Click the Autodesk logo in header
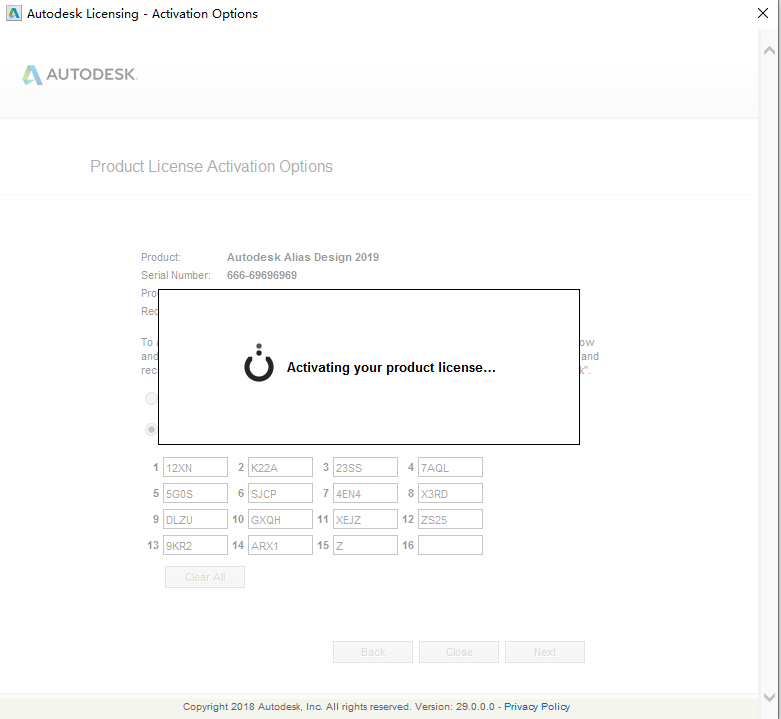 (80, 75)
